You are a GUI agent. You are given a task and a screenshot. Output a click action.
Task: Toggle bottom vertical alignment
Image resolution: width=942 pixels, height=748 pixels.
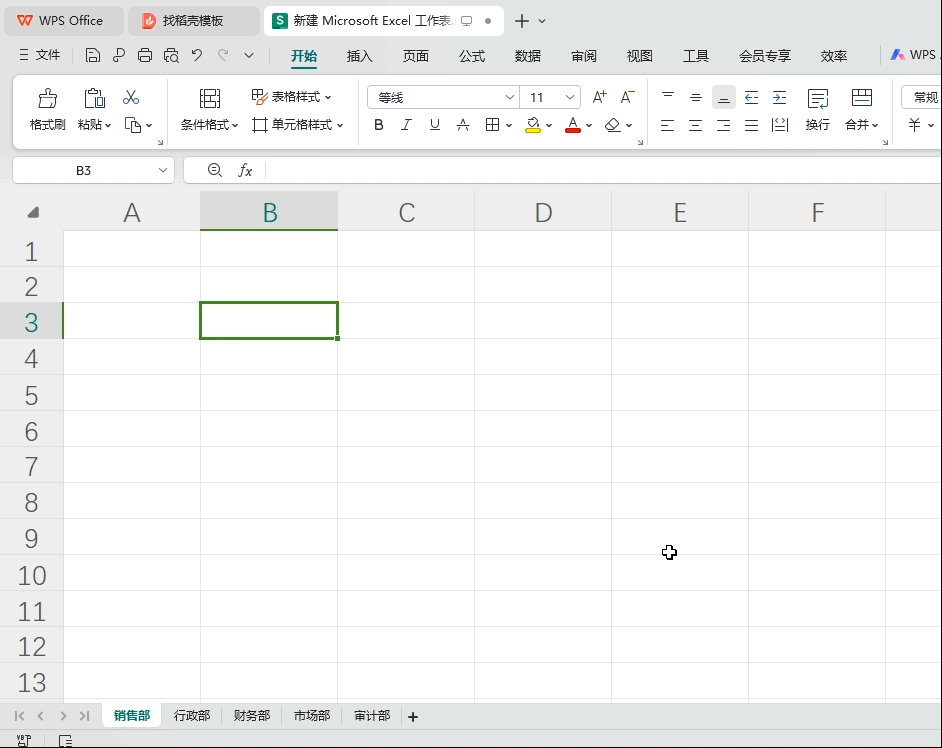pyautogui.click(x=723, y=97)
